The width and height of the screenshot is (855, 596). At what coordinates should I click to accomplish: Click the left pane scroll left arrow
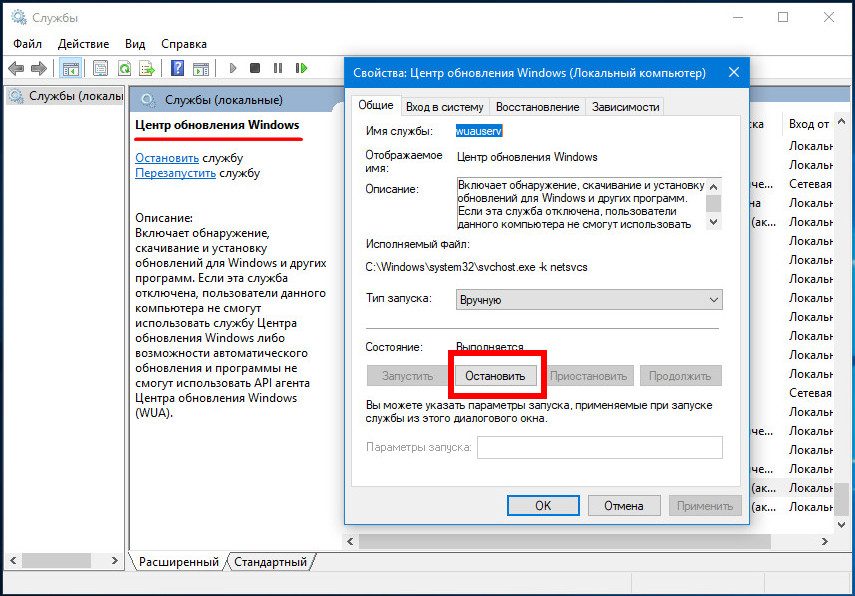click(13, 560)
